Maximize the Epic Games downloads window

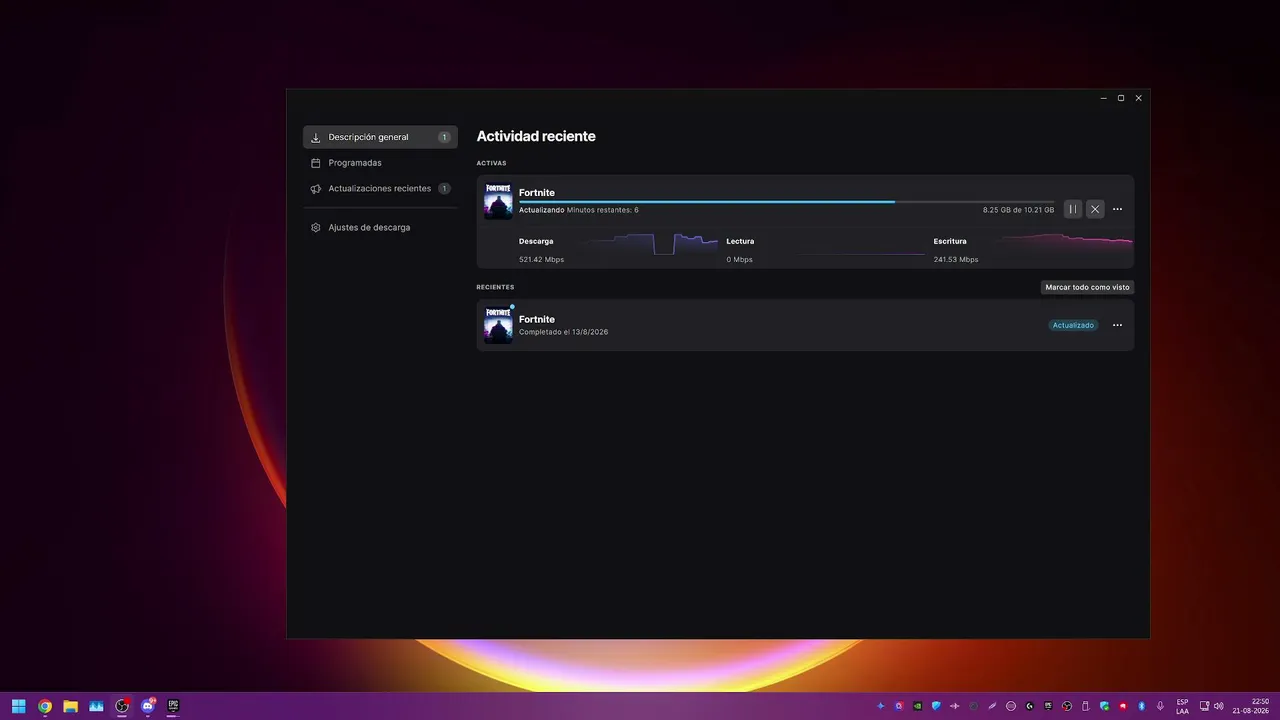click(x=1121, y=98)
